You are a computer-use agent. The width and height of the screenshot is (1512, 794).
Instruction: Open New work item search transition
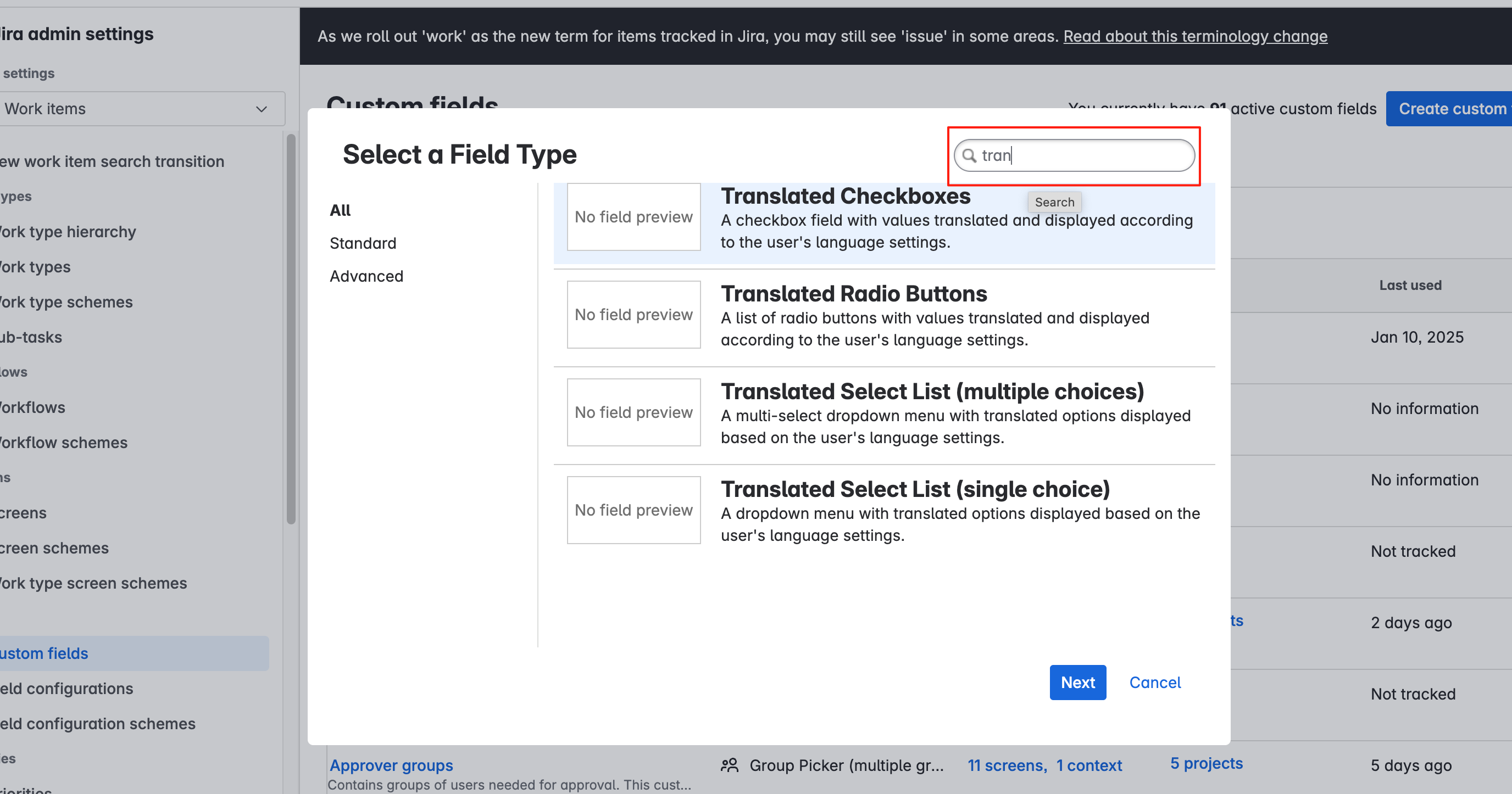[x=112, y=161]
